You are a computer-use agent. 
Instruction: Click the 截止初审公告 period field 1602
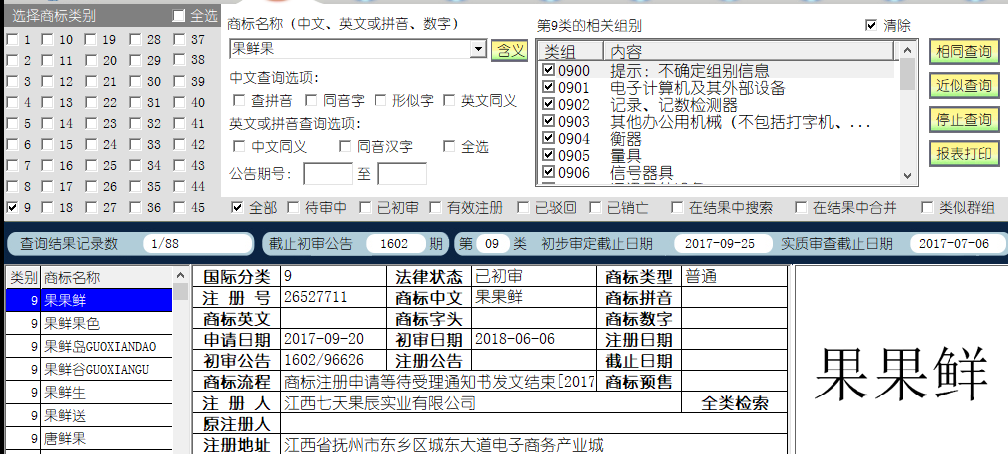coord(395,244)
